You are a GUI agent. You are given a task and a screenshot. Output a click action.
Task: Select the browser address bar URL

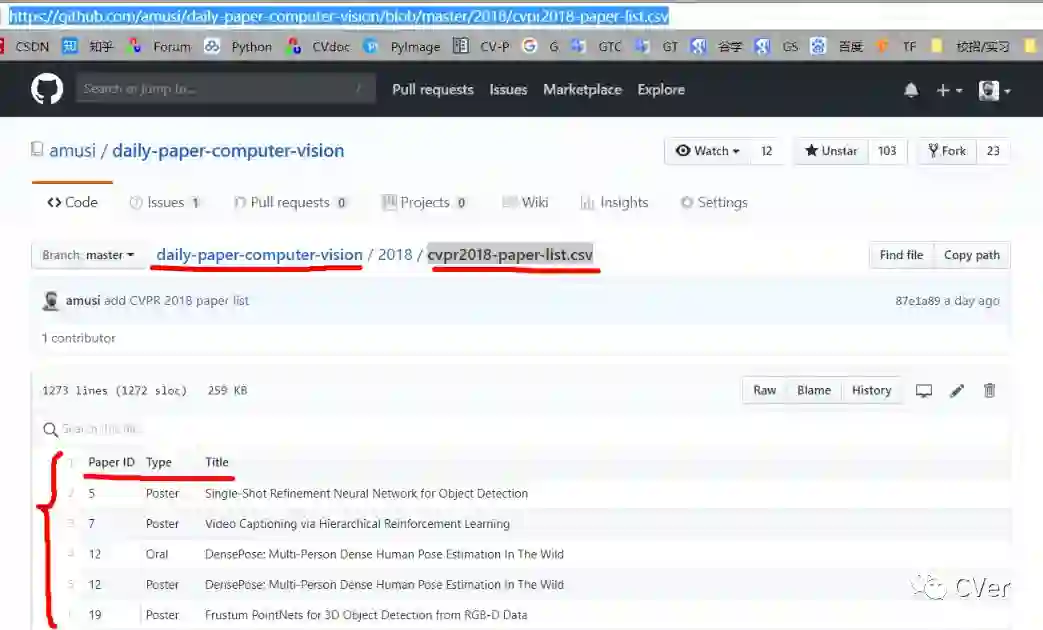(x=339, y=16)
